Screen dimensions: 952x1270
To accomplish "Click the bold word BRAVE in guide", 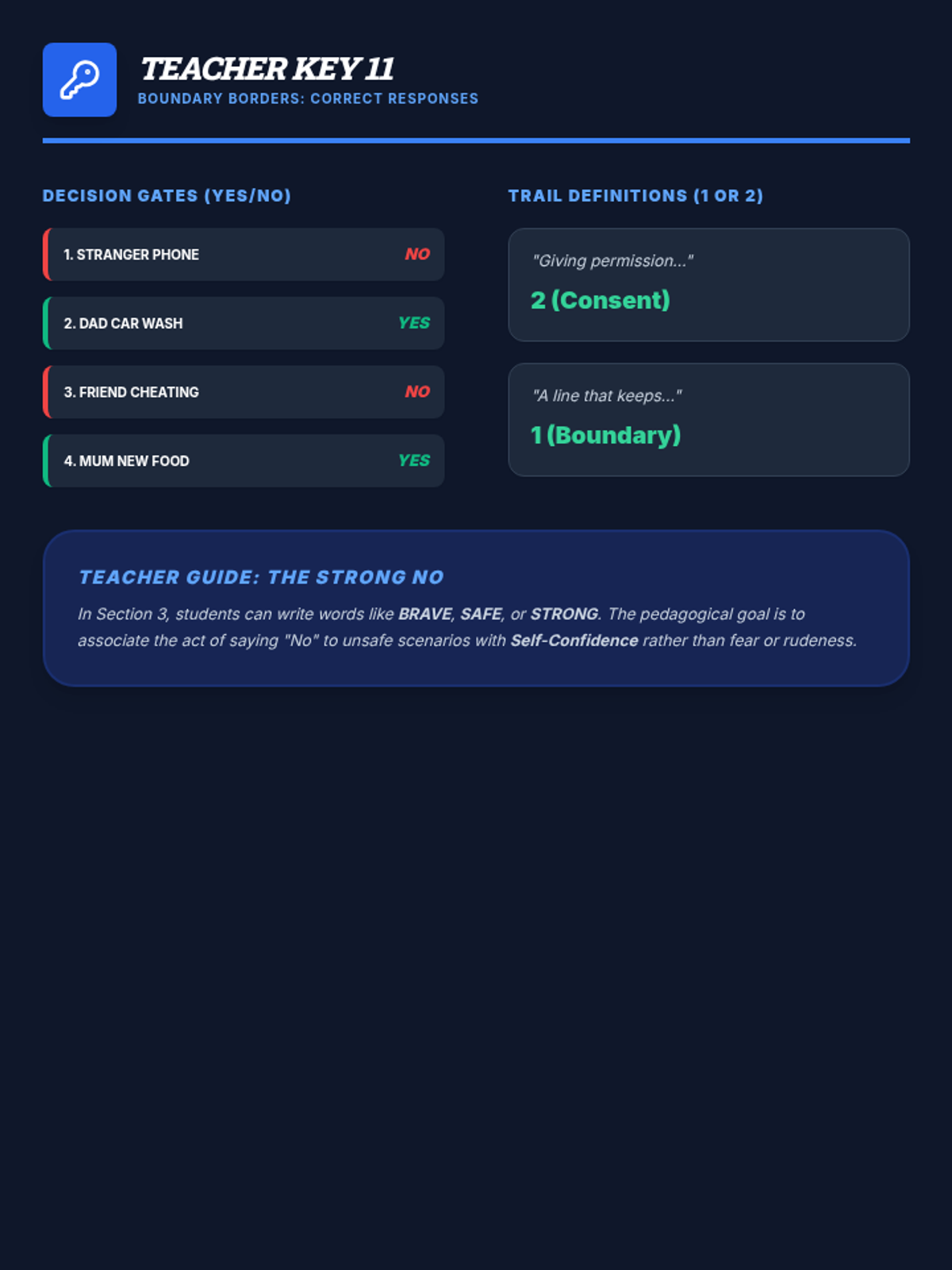I will pos(424,614).
